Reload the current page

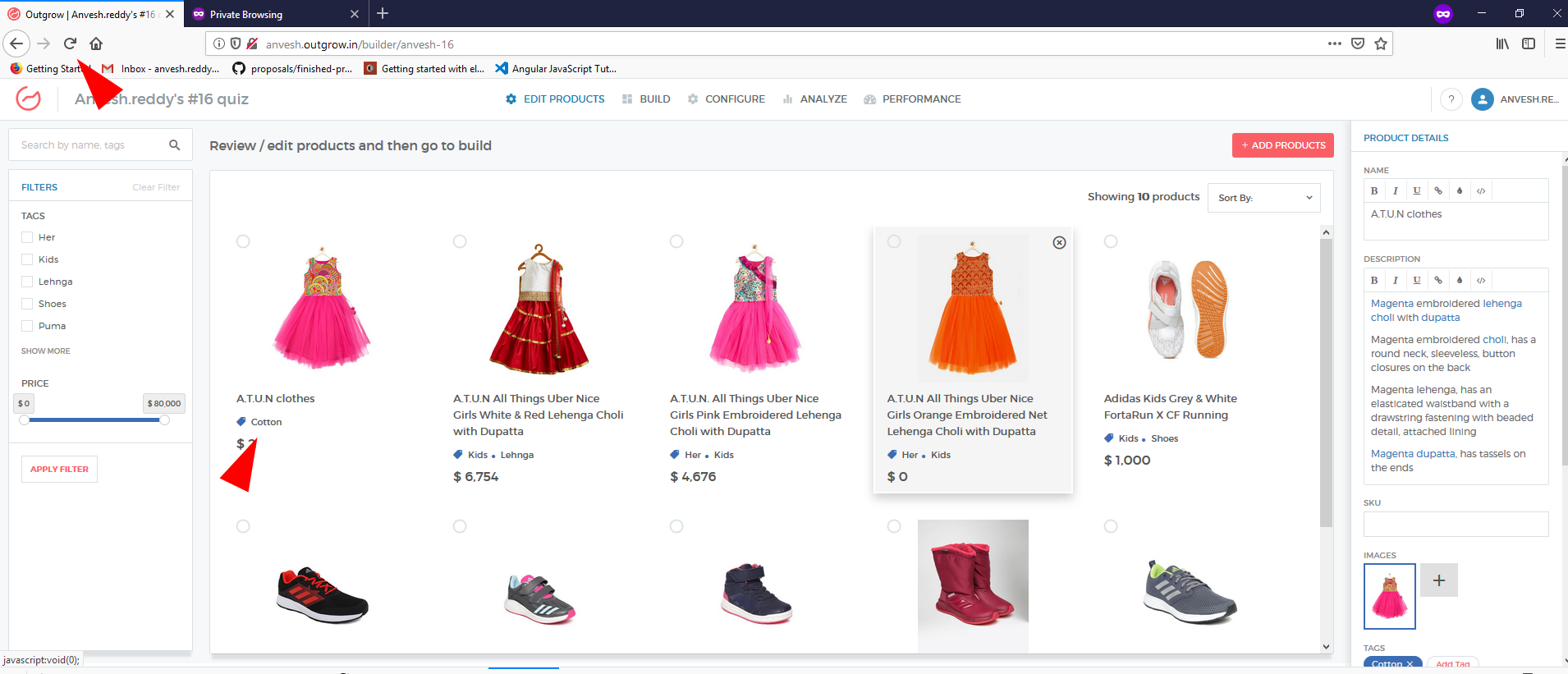(70, 44)
